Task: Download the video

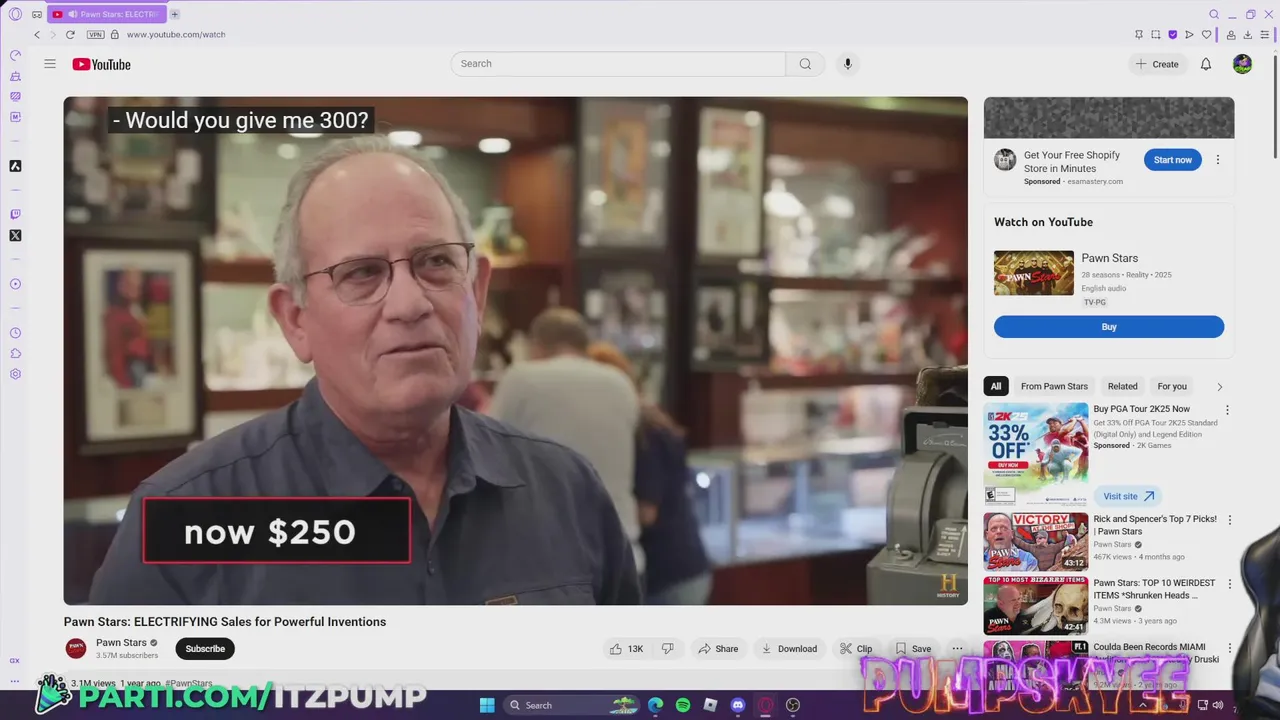Action: (x=789, y=649)
